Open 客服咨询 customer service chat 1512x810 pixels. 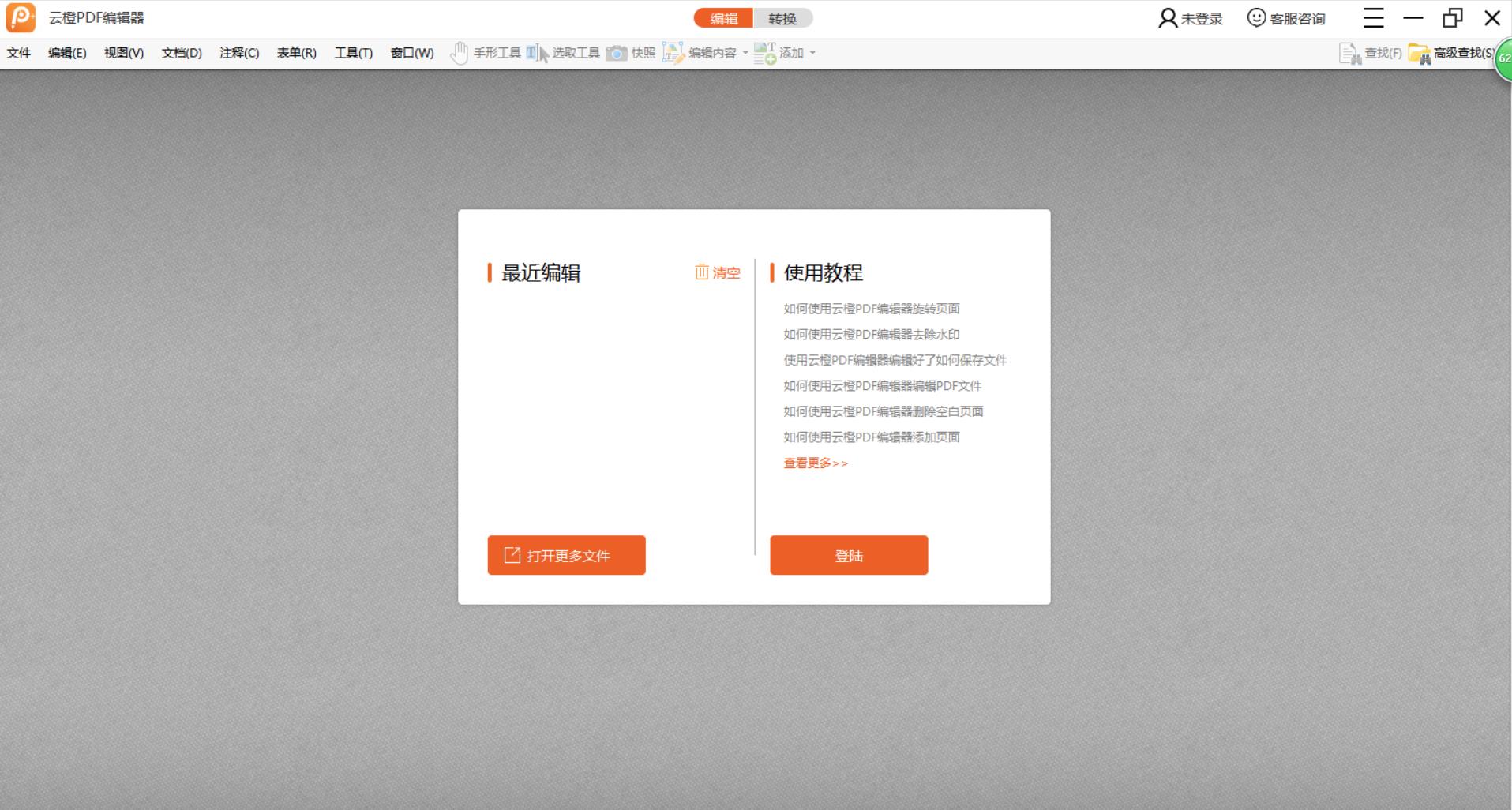coord(1286,18)
